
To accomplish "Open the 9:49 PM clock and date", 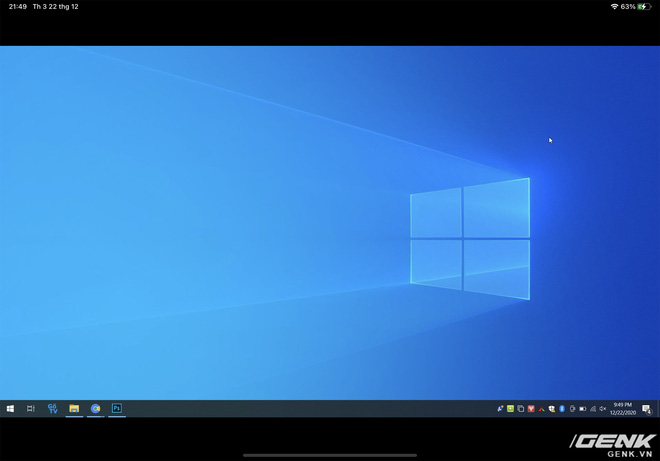I will [622, 408].
